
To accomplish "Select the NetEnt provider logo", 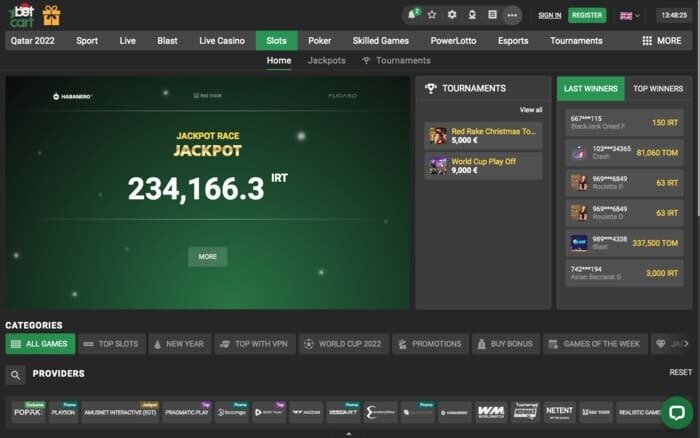I will 559,412.
